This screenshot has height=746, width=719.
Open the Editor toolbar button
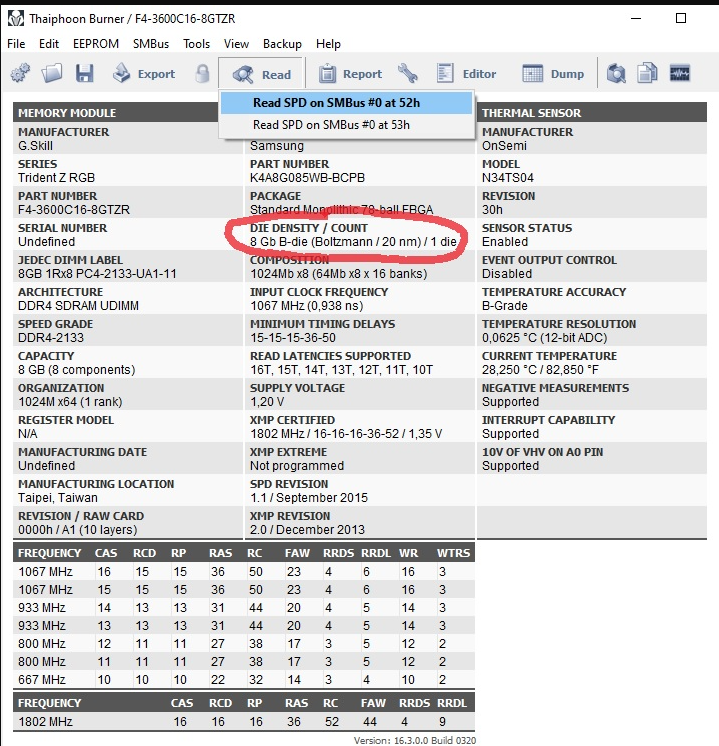coord(466,74)
